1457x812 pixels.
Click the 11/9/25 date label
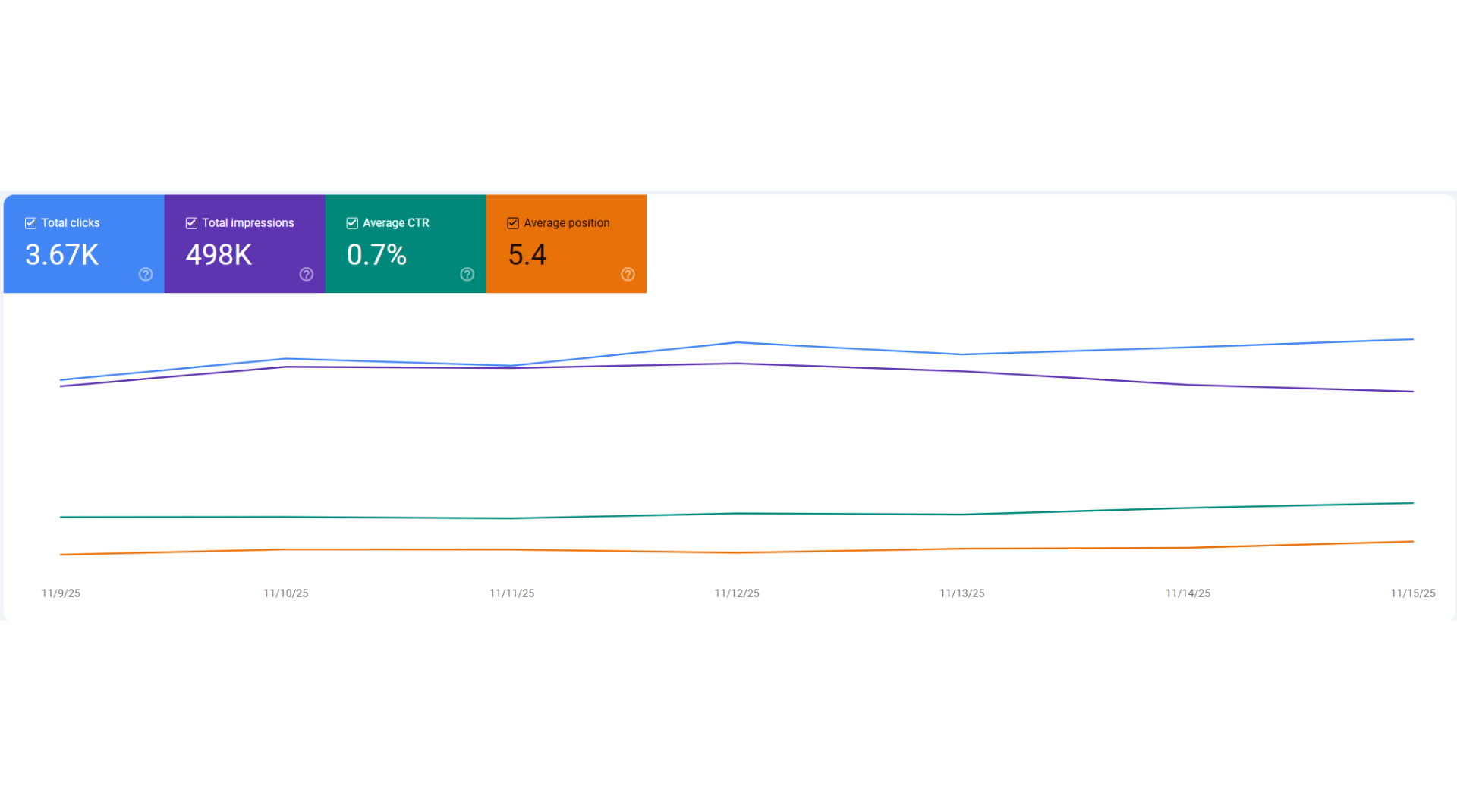[x=61, y=593]
